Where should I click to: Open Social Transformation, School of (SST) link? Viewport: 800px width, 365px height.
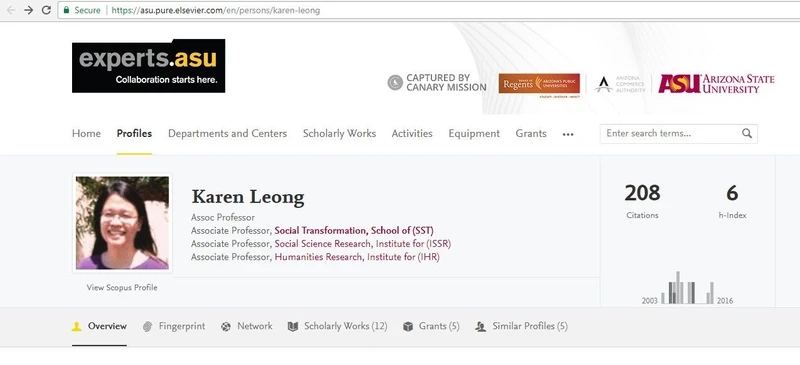click(354, 231)
